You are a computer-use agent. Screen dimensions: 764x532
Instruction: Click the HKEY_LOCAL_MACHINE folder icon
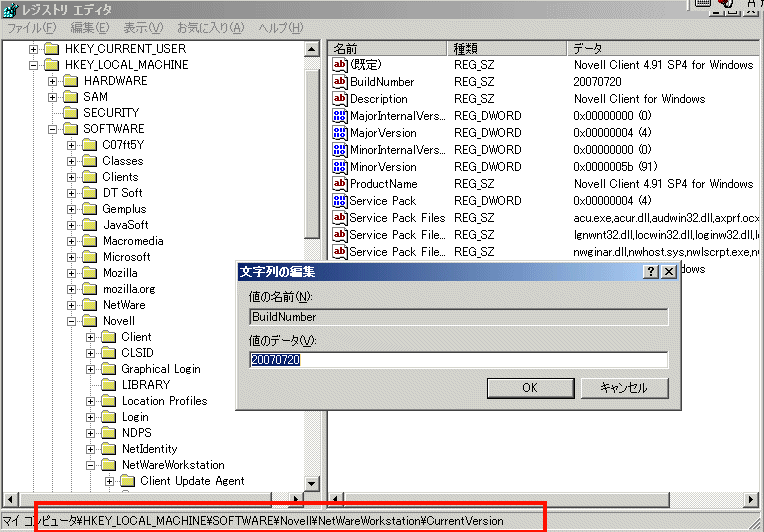pyautogui.click(x=52, y=65)
